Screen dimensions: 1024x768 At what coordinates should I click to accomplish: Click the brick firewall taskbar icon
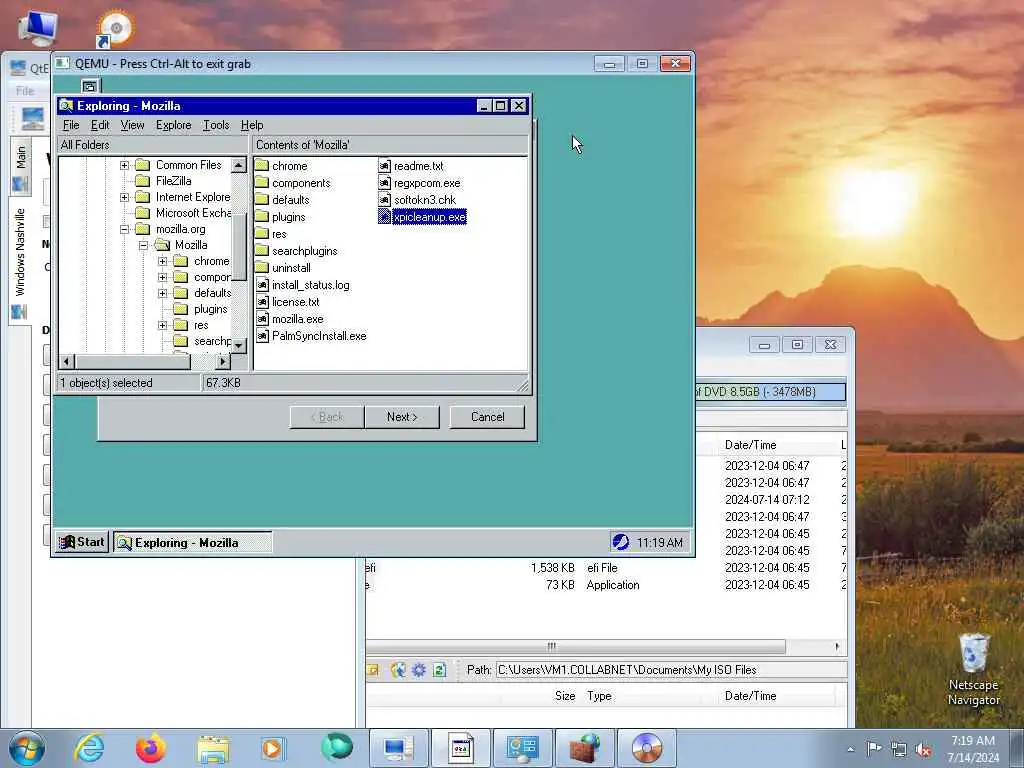(x=585, y=748)
